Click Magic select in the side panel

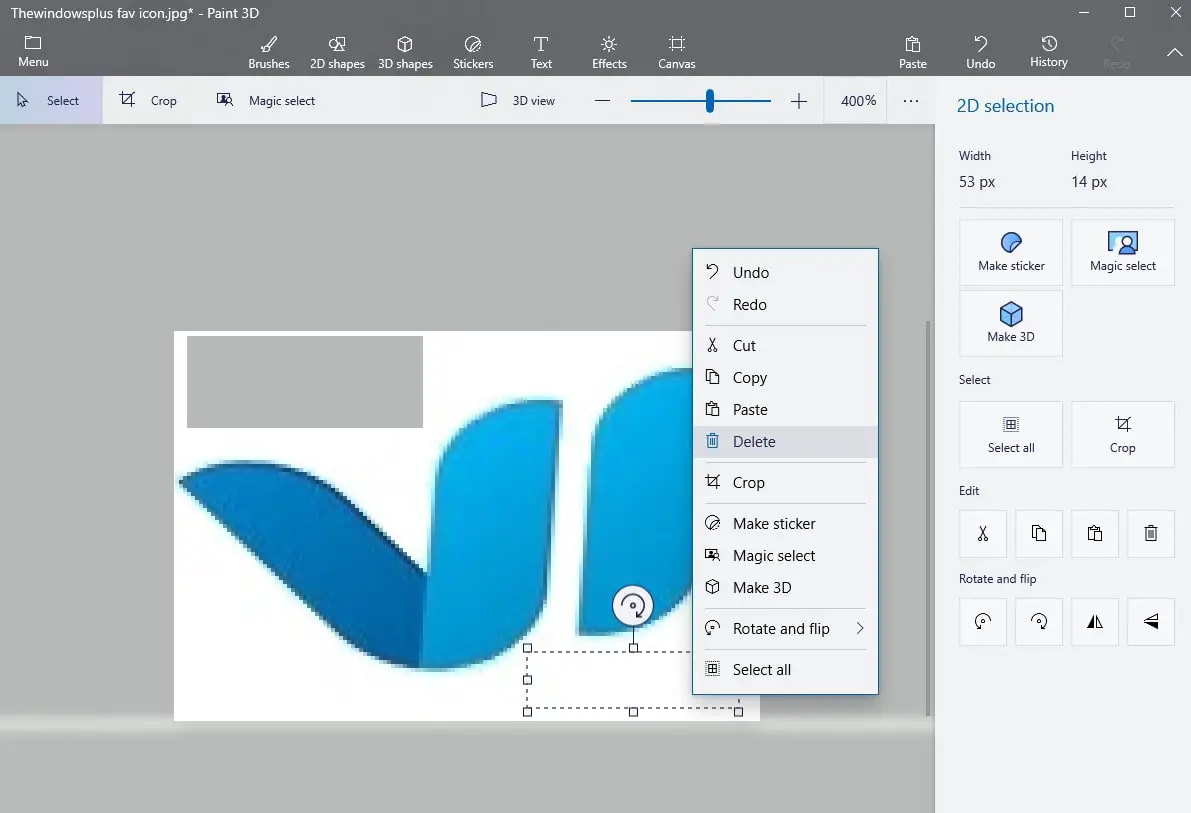tap(1123, 252)
